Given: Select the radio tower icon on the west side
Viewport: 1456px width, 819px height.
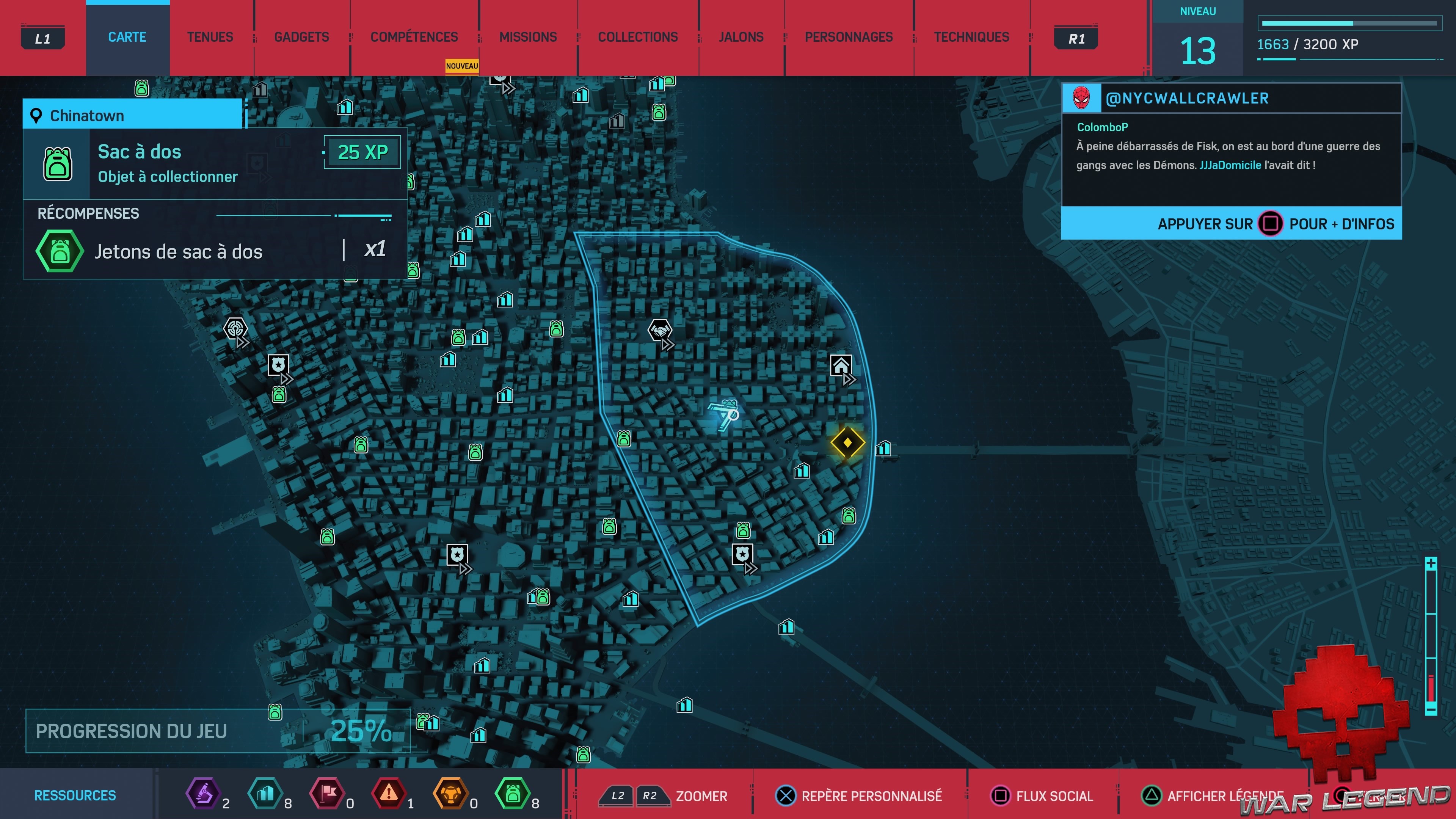Looking at the screenshot, I should [x=235, y=328].
